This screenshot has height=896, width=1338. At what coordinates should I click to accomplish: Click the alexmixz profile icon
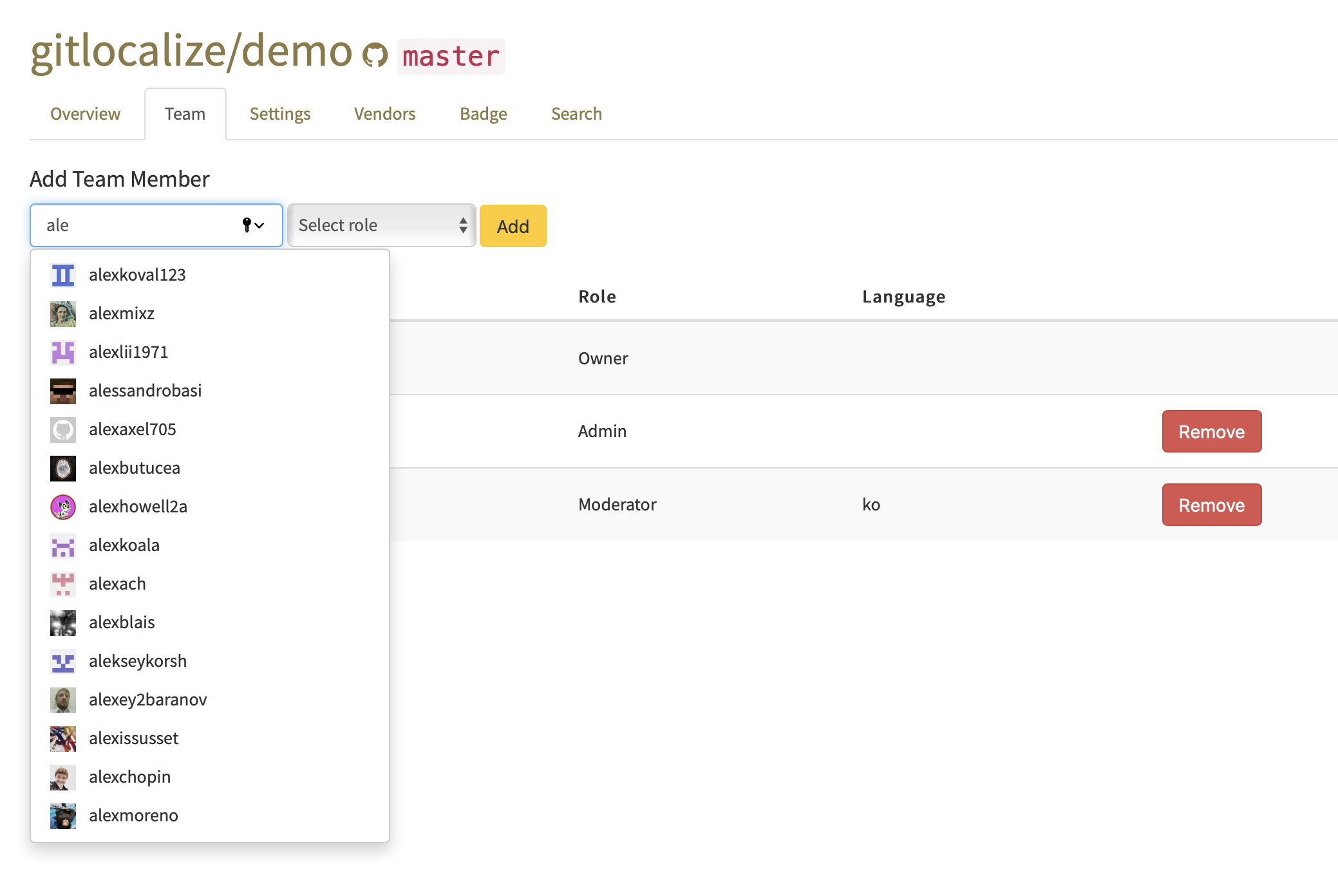[x=62, y=312]
